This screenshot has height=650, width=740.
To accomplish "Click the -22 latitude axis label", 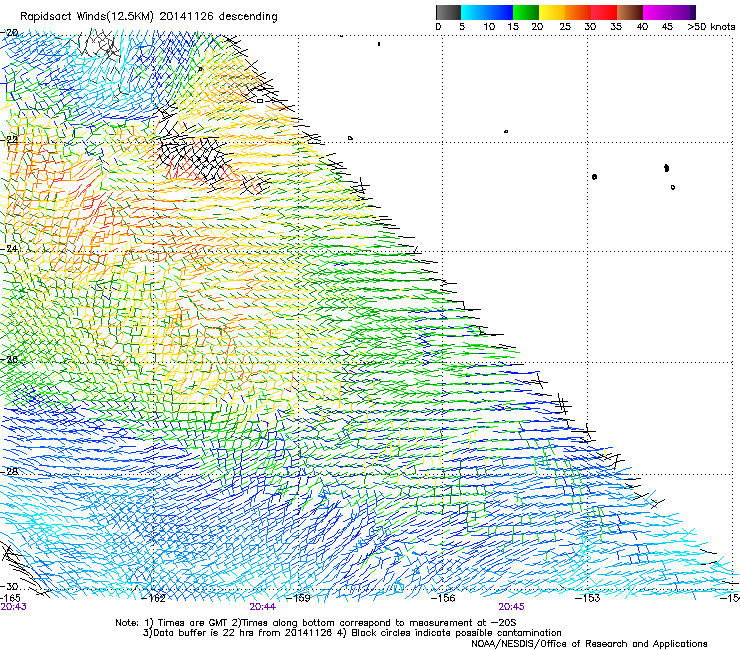I will click(9, 140).
